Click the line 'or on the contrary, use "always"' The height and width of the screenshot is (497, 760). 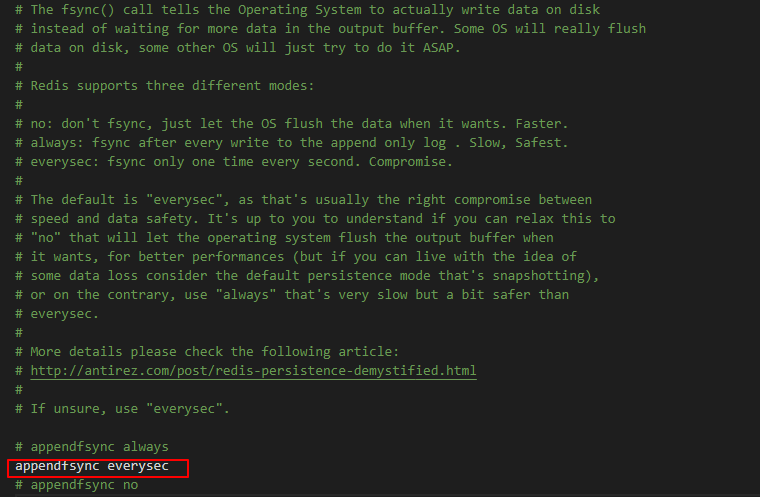[292, 294]
